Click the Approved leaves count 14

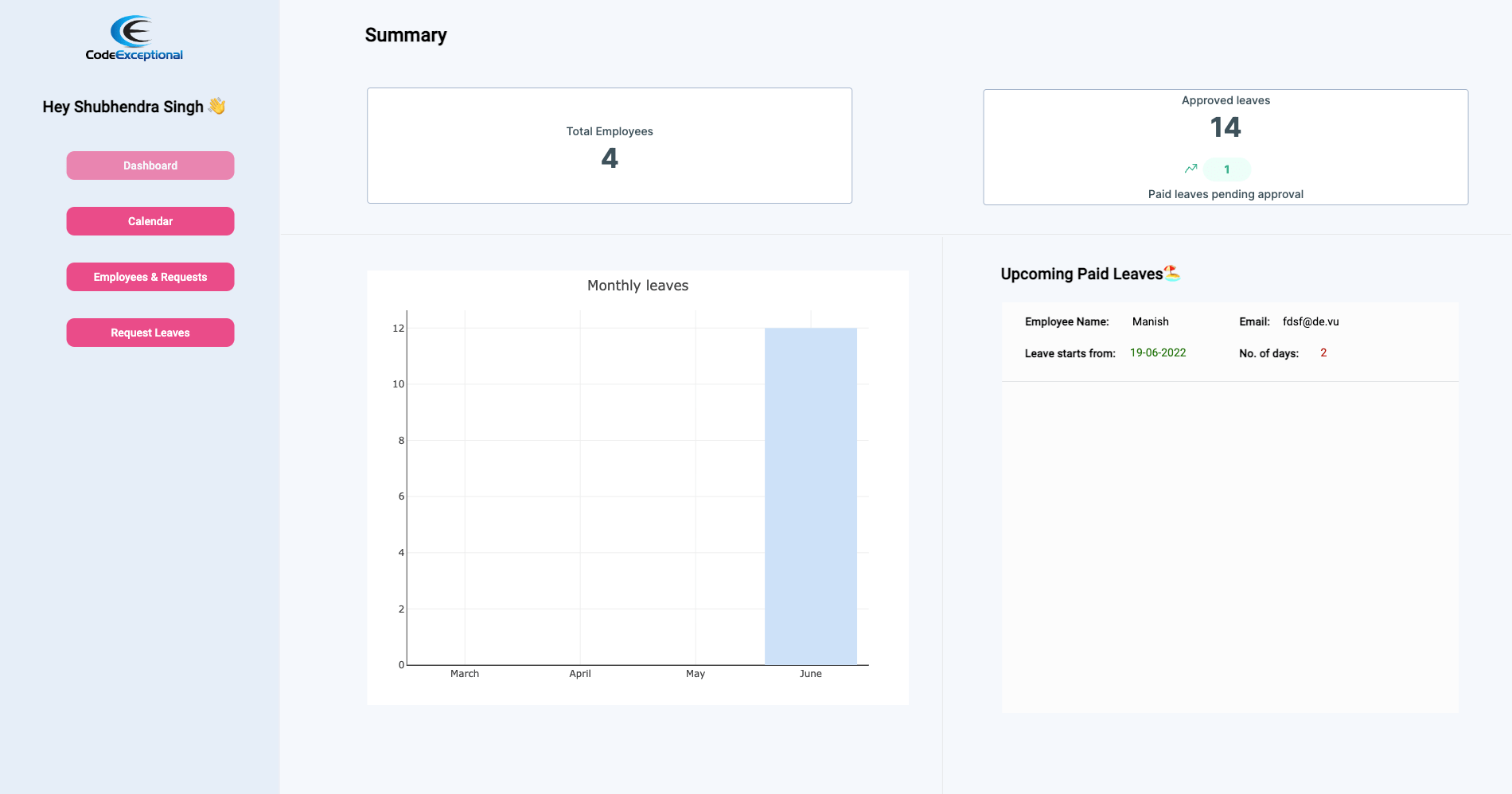(x=1226, y=127)
